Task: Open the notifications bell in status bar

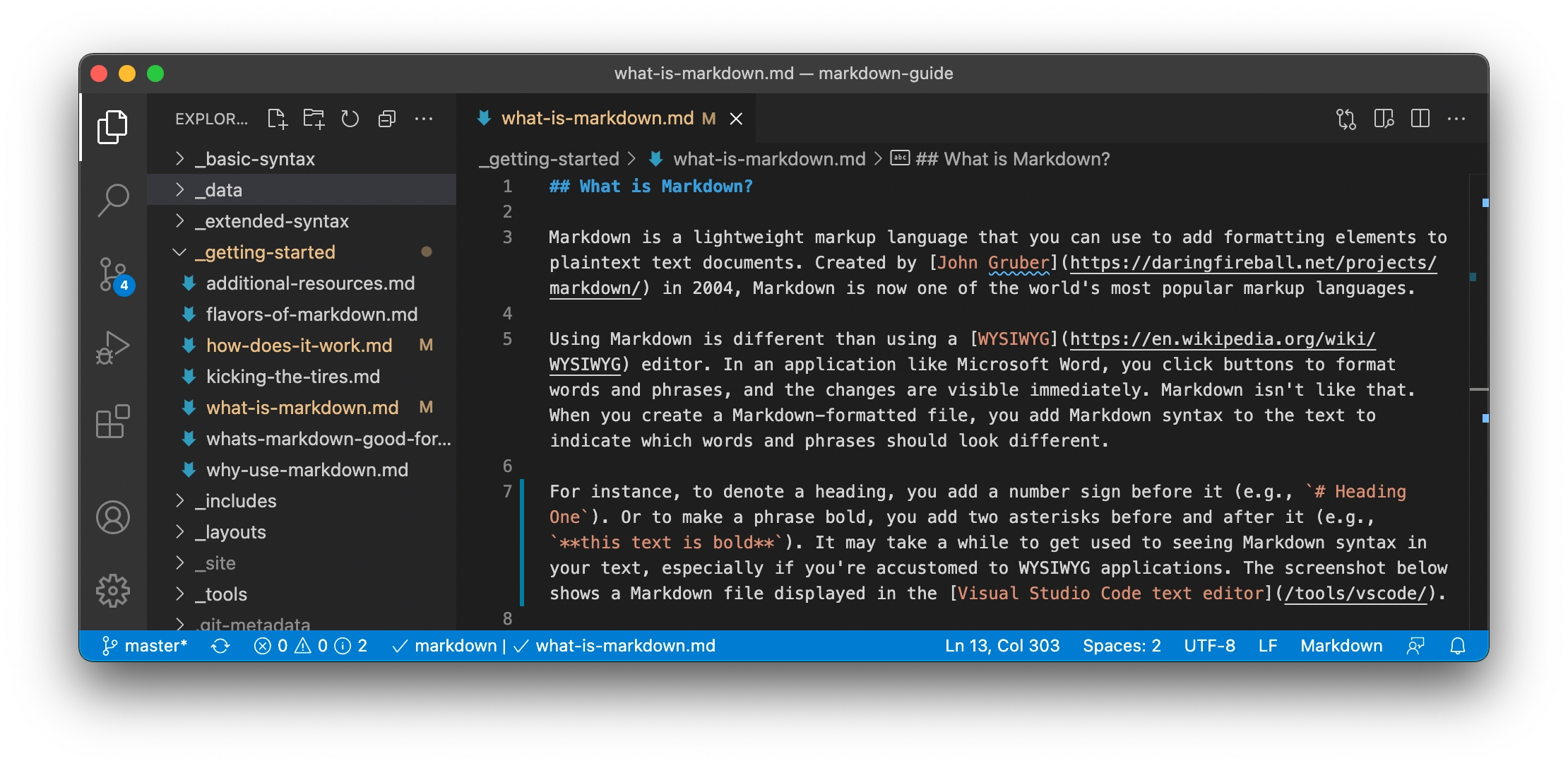Action: tap(1458, 646)
